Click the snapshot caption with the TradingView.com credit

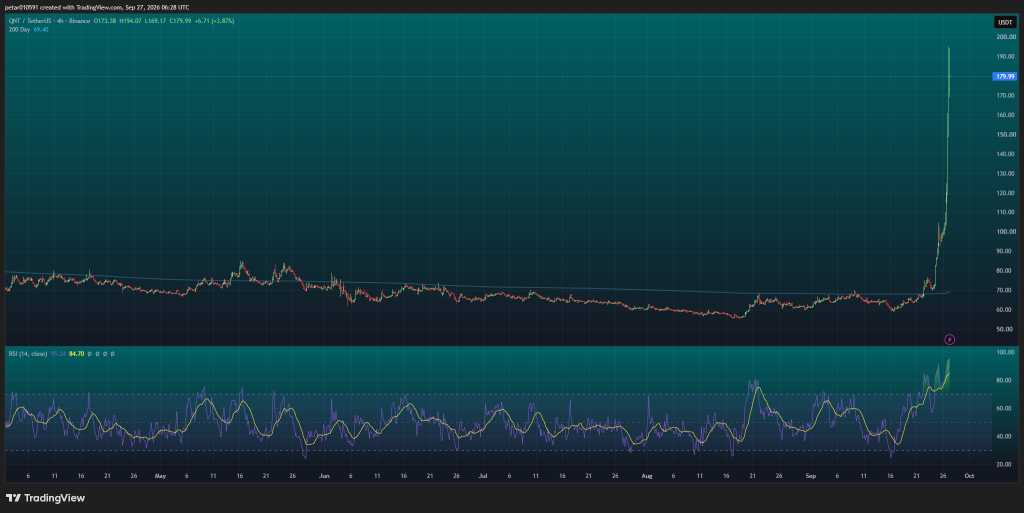pos(97,7)
